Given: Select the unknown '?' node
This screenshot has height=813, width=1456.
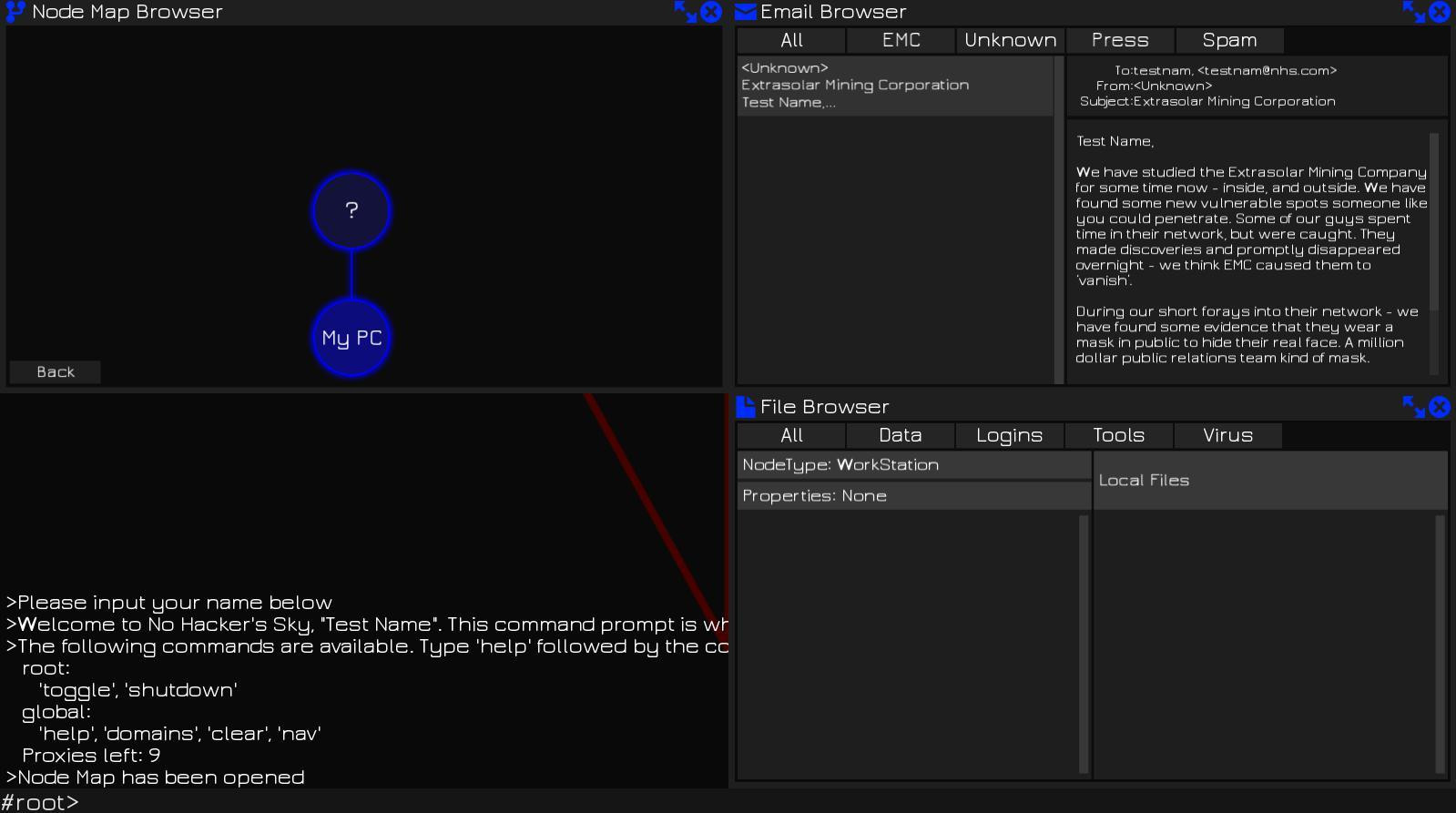Looking at the screenshot, I should point(351,210).
